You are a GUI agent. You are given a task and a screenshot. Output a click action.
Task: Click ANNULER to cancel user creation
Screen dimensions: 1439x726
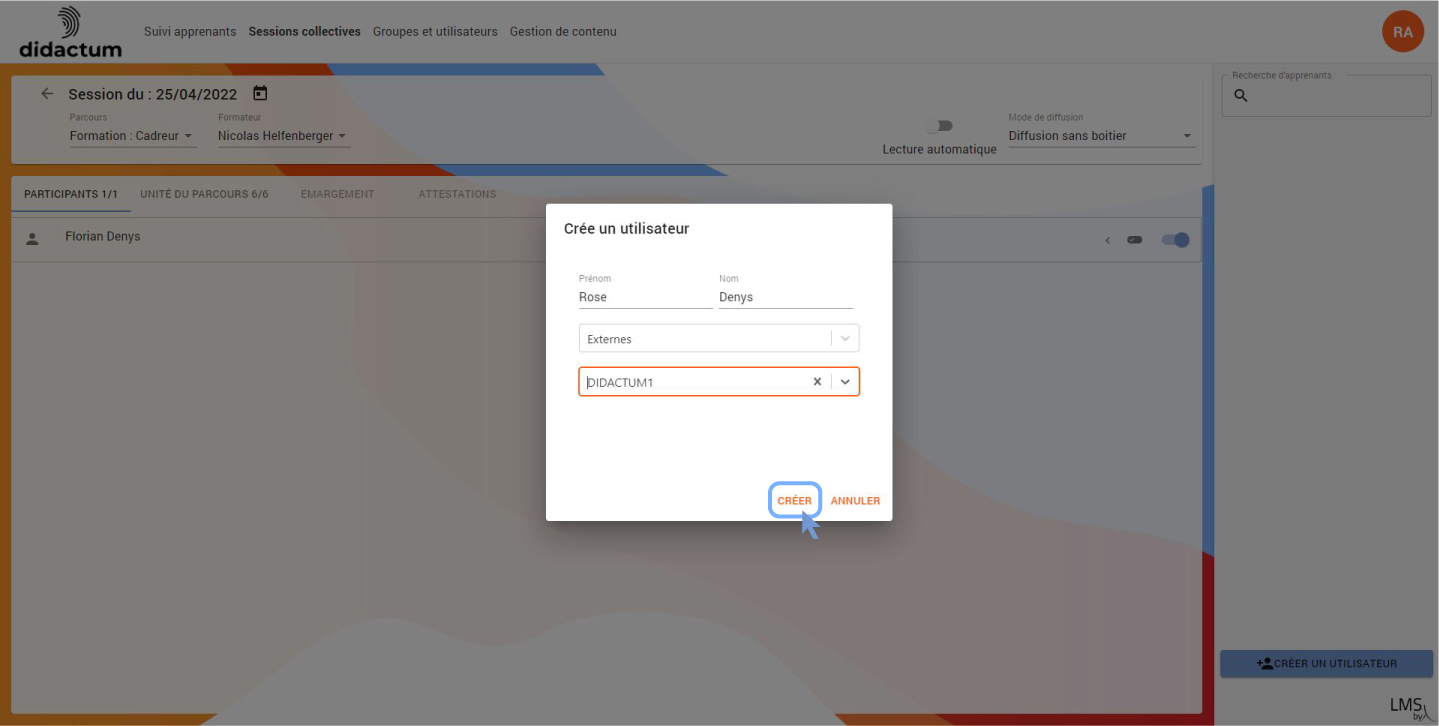(855, 501)
